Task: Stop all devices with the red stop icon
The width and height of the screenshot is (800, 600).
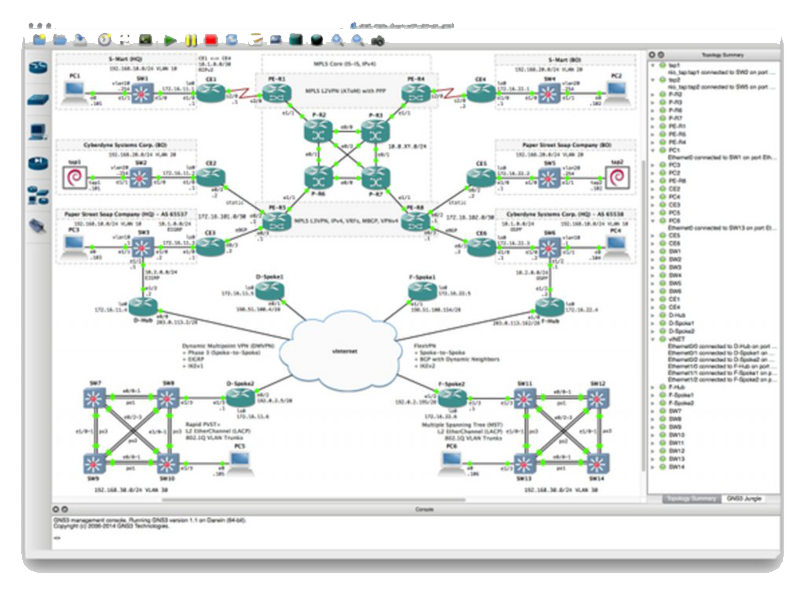Action: coord(211,40)
